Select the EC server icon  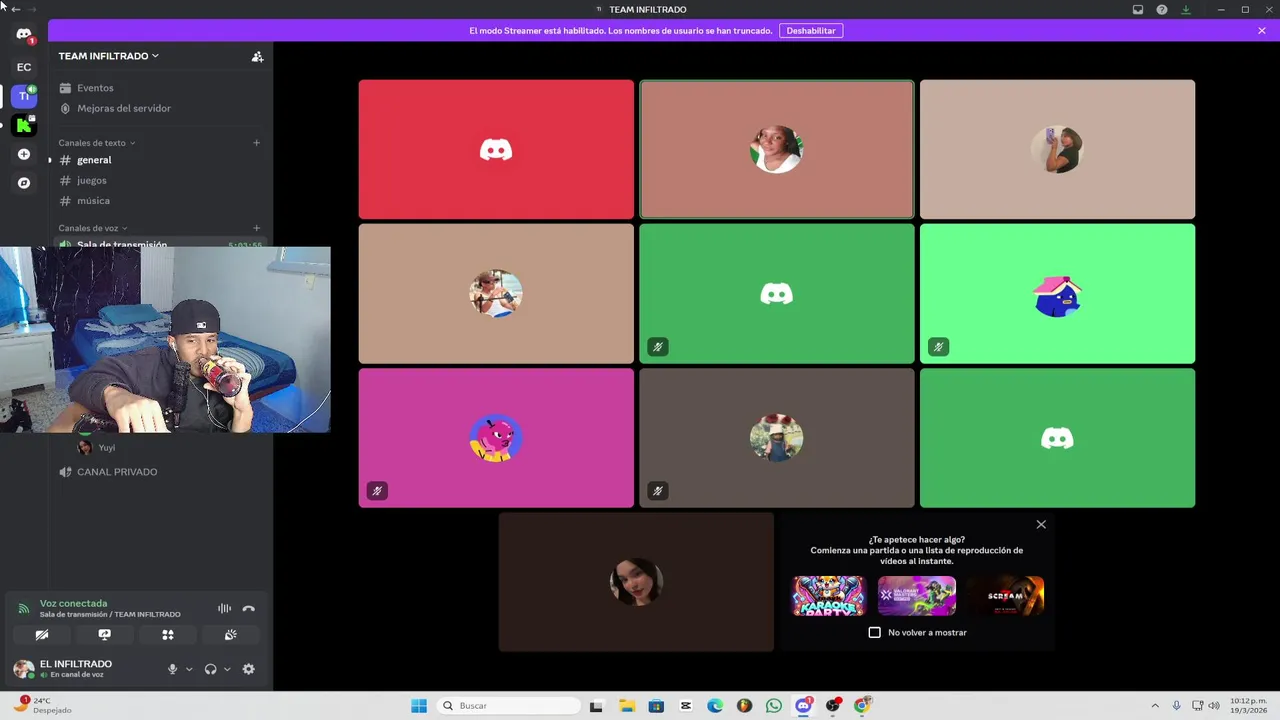click(24, 67)
